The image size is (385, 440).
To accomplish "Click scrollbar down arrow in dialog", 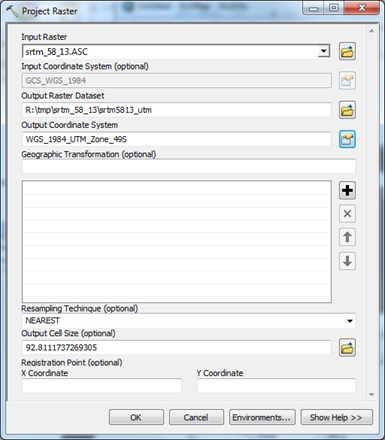I will coord(371,395).
